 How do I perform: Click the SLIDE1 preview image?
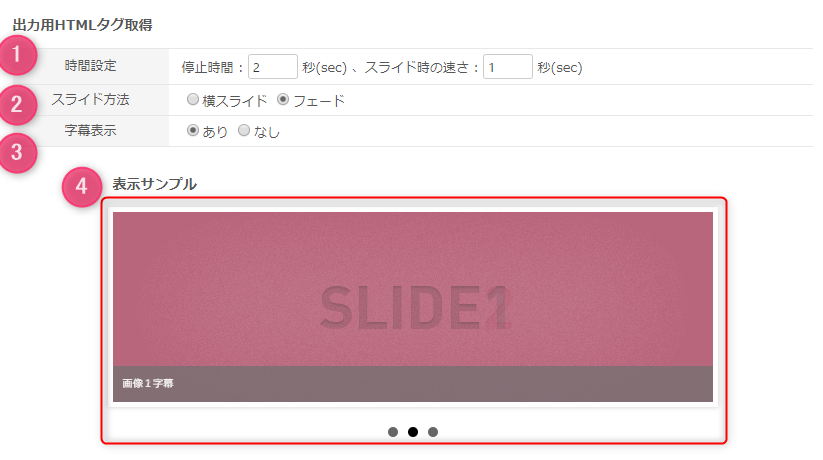point(413,289)
